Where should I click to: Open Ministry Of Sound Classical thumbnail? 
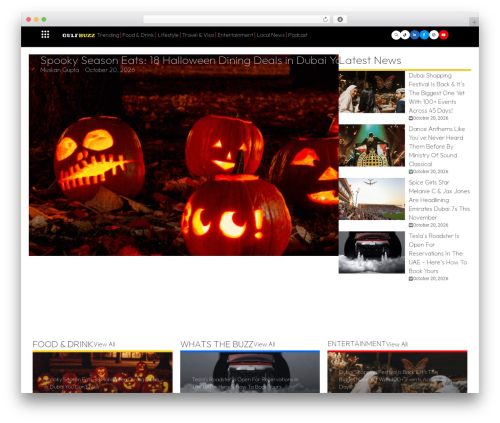372,145
